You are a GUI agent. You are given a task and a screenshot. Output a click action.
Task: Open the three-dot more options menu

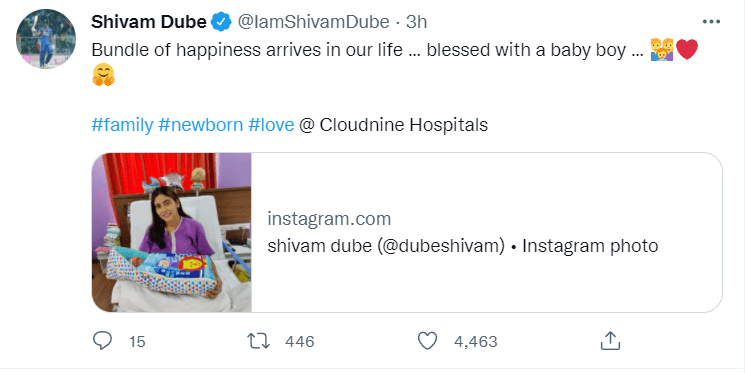coord(711,21)
